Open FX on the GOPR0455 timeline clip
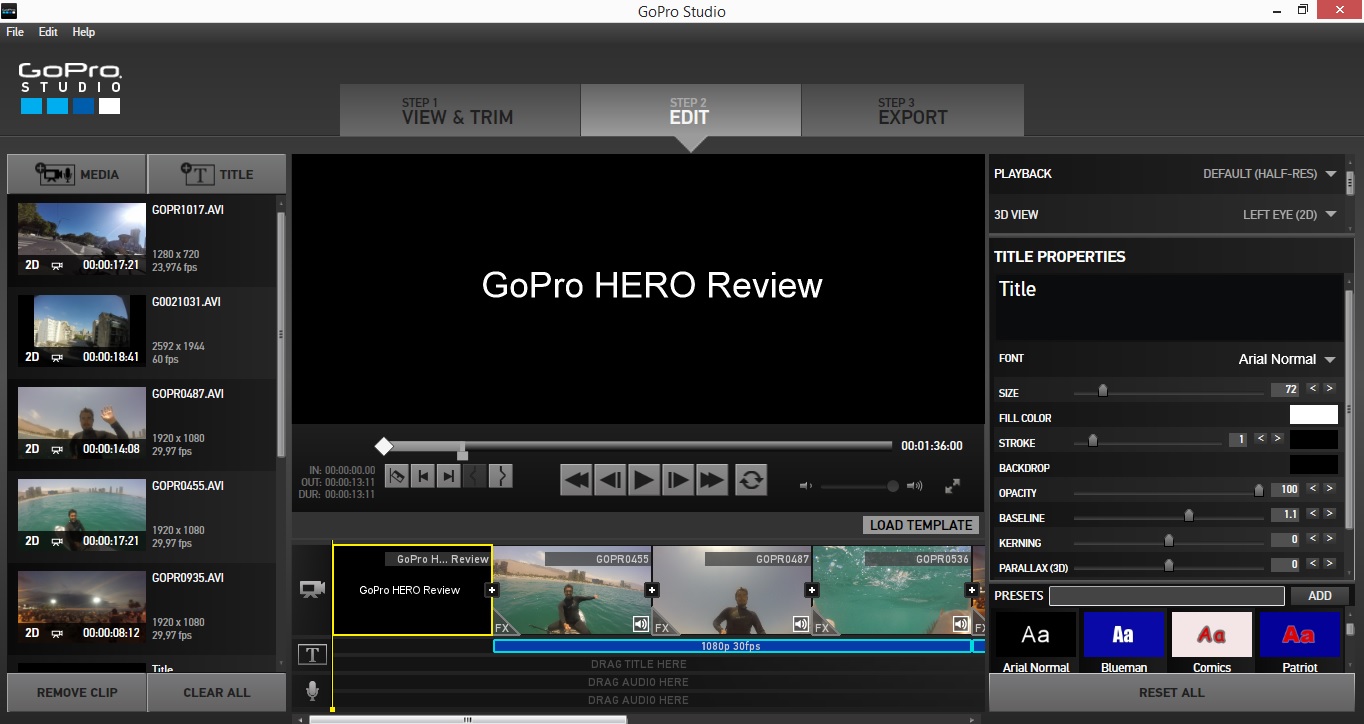The image size is (1364, 724). [x=502, y=628]
